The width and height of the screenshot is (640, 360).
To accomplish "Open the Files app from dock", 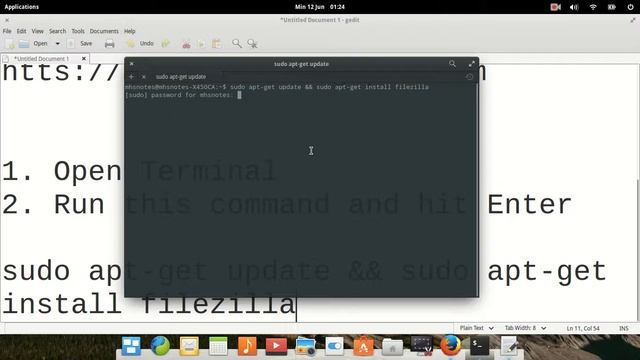I will pyautogui.click(x=392, y=347).
